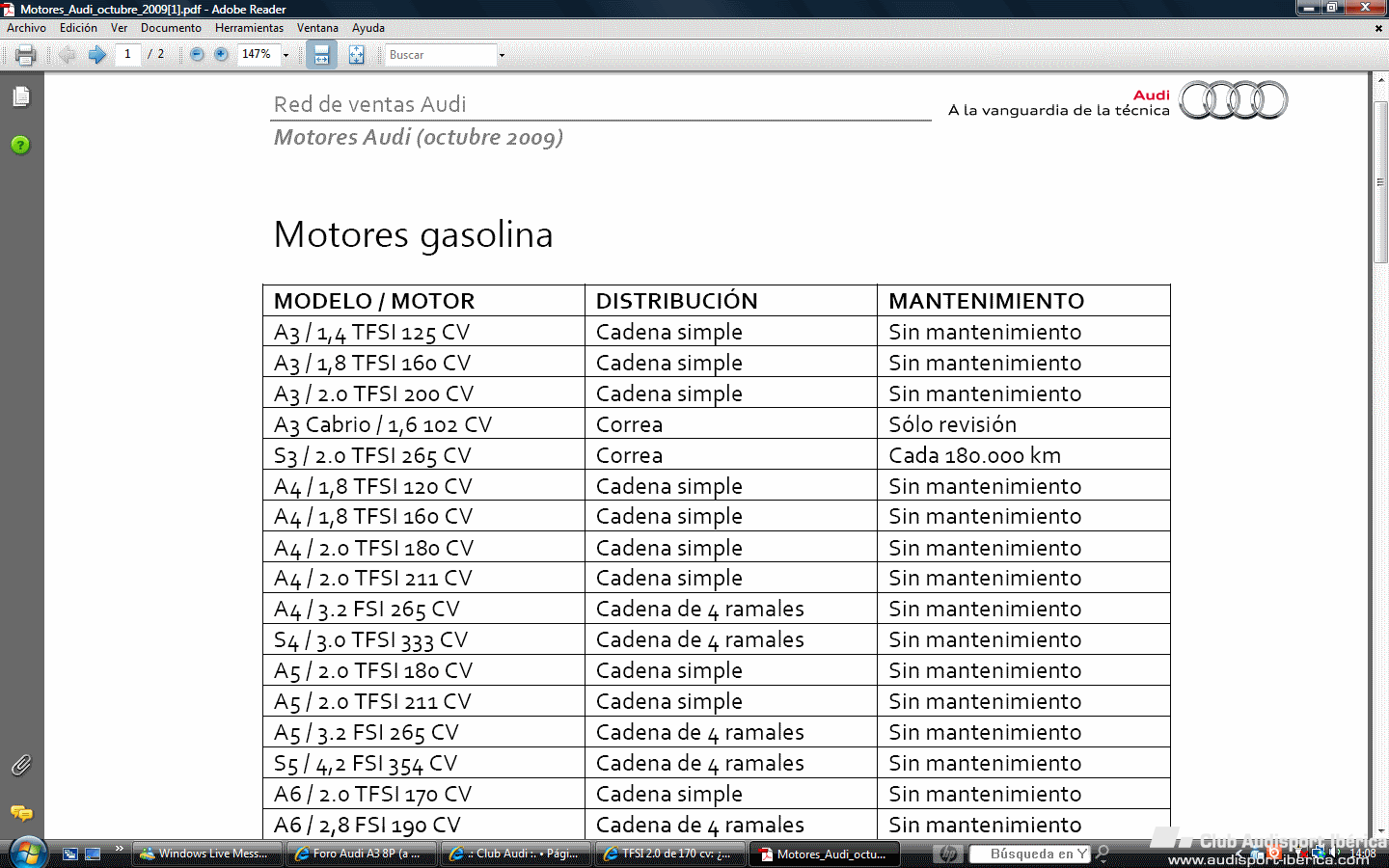Viewport: 1389px width, 868px height.
Task: Open the Buscar search options dropdown arrow
Action: click(x=502, y=56)
